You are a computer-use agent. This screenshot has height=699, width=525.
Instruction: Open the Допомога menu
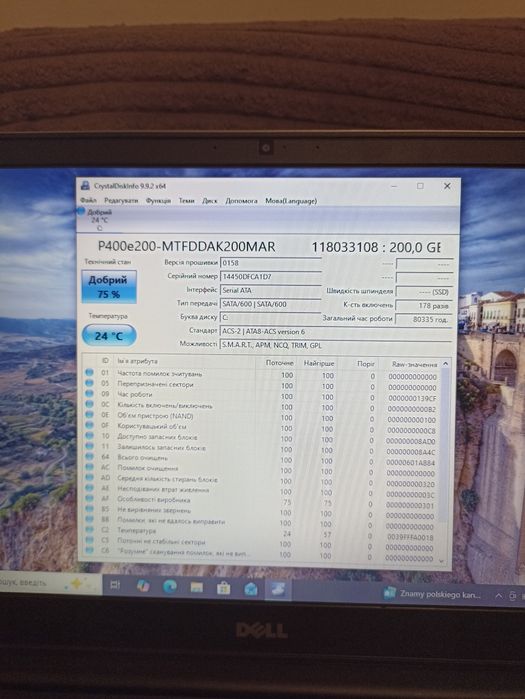241,201
